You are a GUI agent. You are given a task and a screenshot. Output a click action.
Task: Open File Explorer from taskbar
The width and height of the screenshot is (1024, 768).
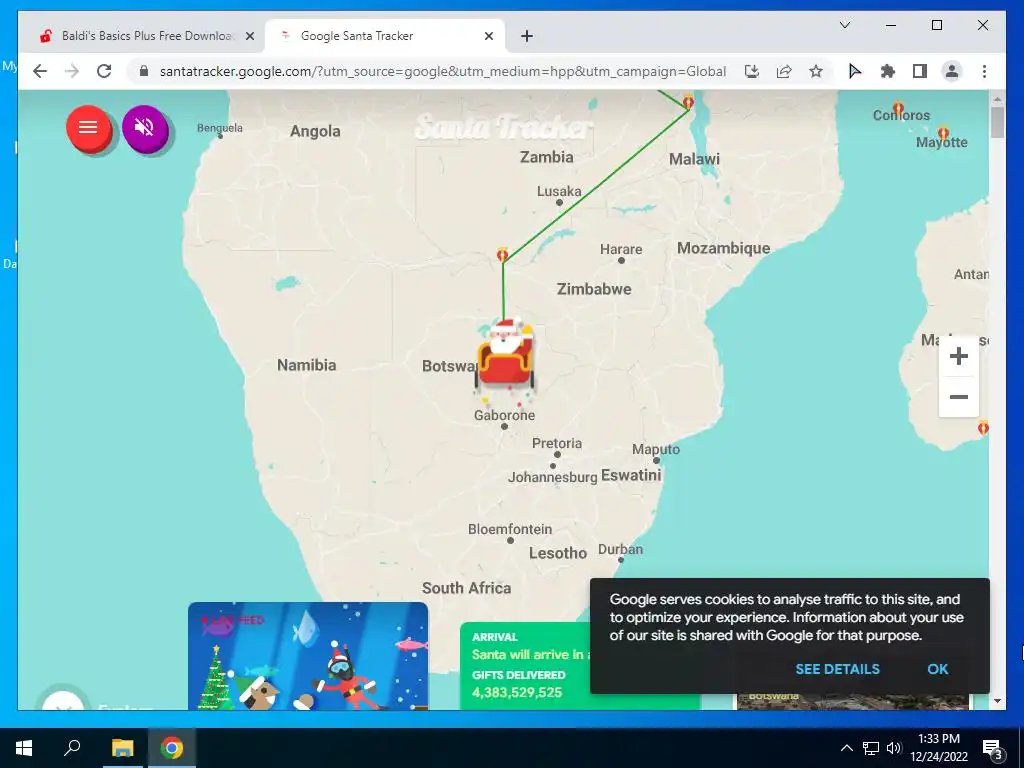pyautogui.click(x=122, y=748)
